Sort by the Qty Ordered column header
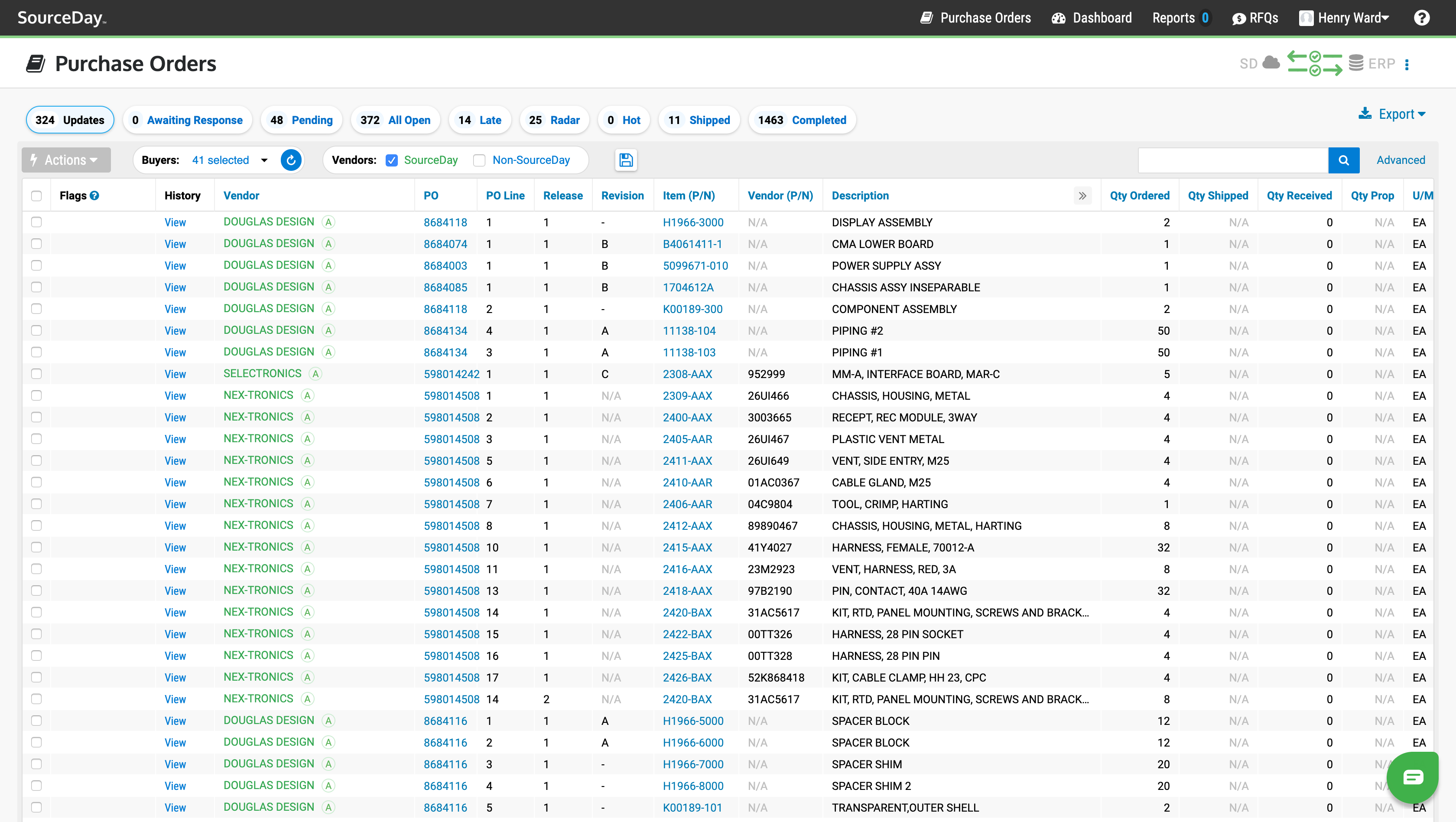This screenshot has height=822, width=1456. (1140, 196)
